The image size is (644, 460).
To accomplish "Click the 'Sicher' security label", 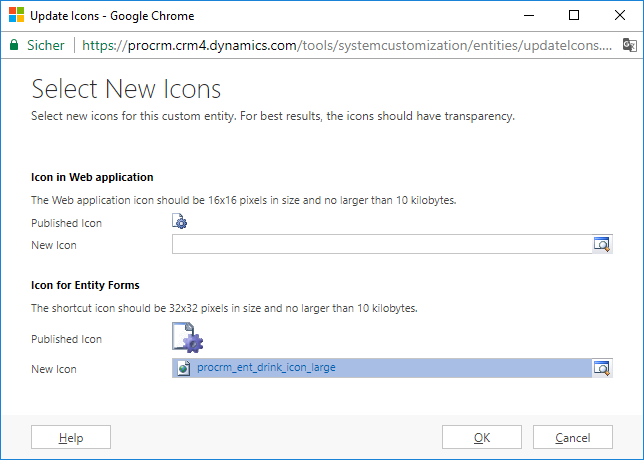I will pyautogui.click(x=45, y=45).
